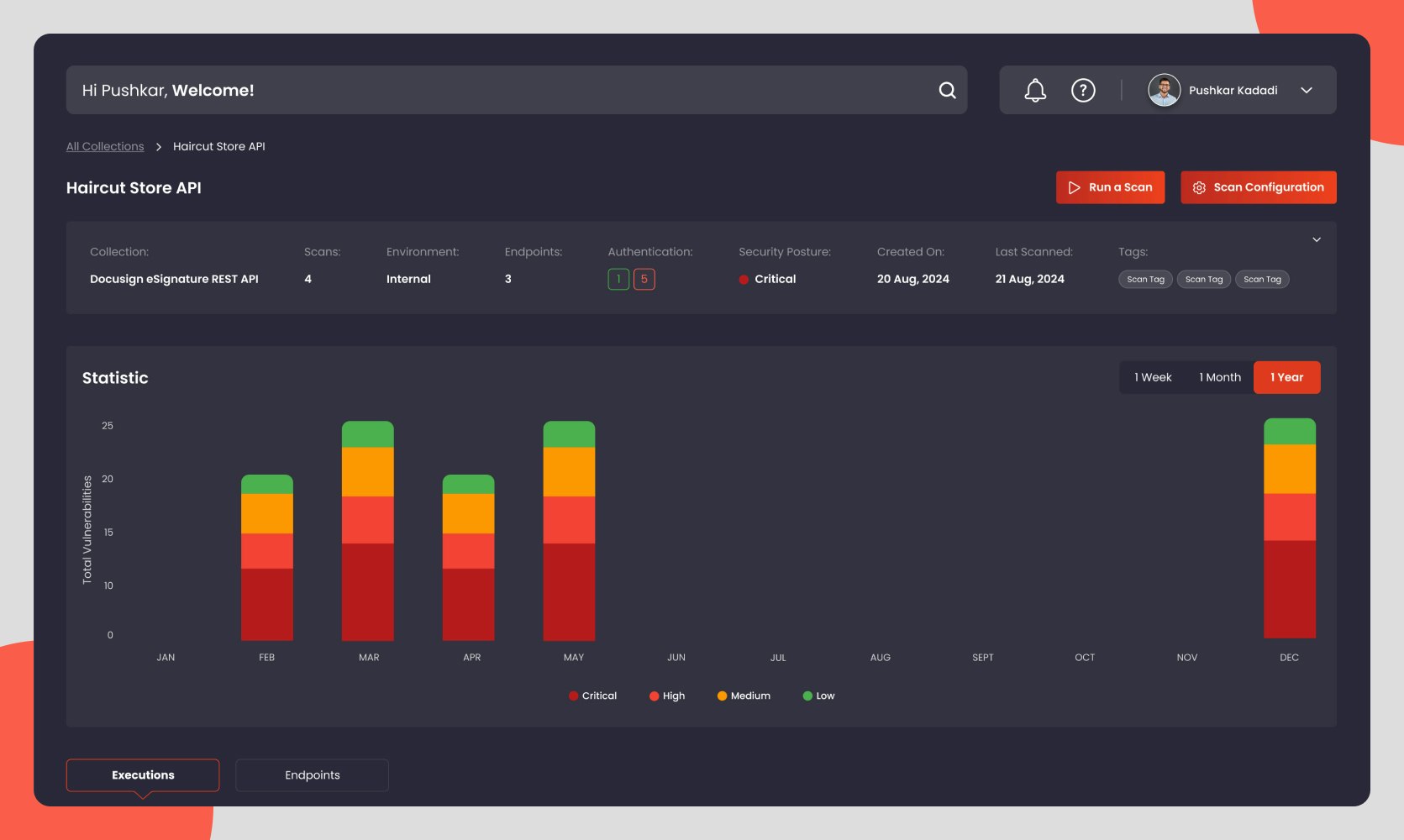Viewport: 1404px width, 840px height.
Task: Switch statistic range to 1 Week
Action: pyautogui.click(x=1153, y=377)
